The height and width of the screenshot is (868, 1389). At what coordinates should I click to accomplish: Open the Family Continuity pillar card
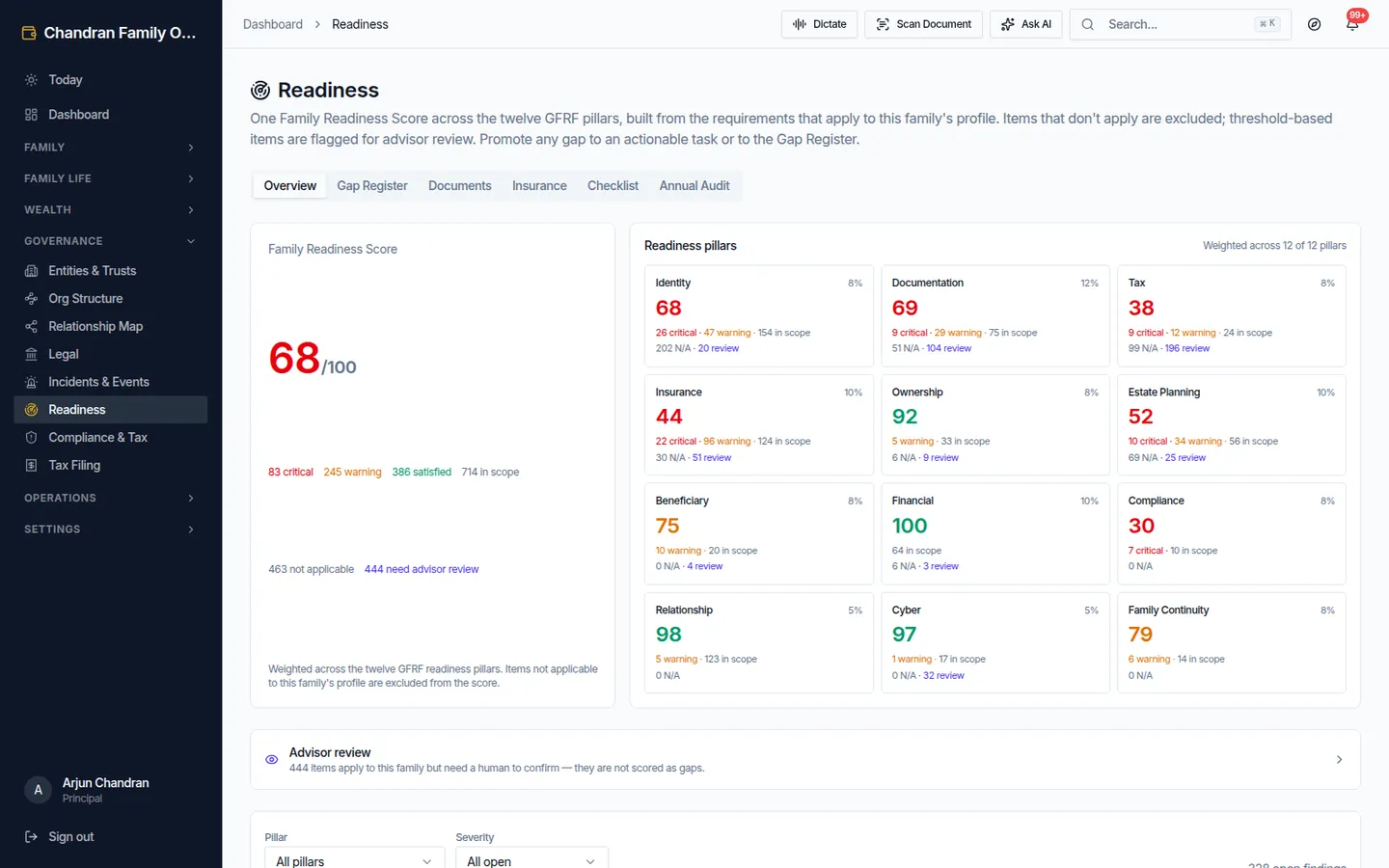point(1231,643)
